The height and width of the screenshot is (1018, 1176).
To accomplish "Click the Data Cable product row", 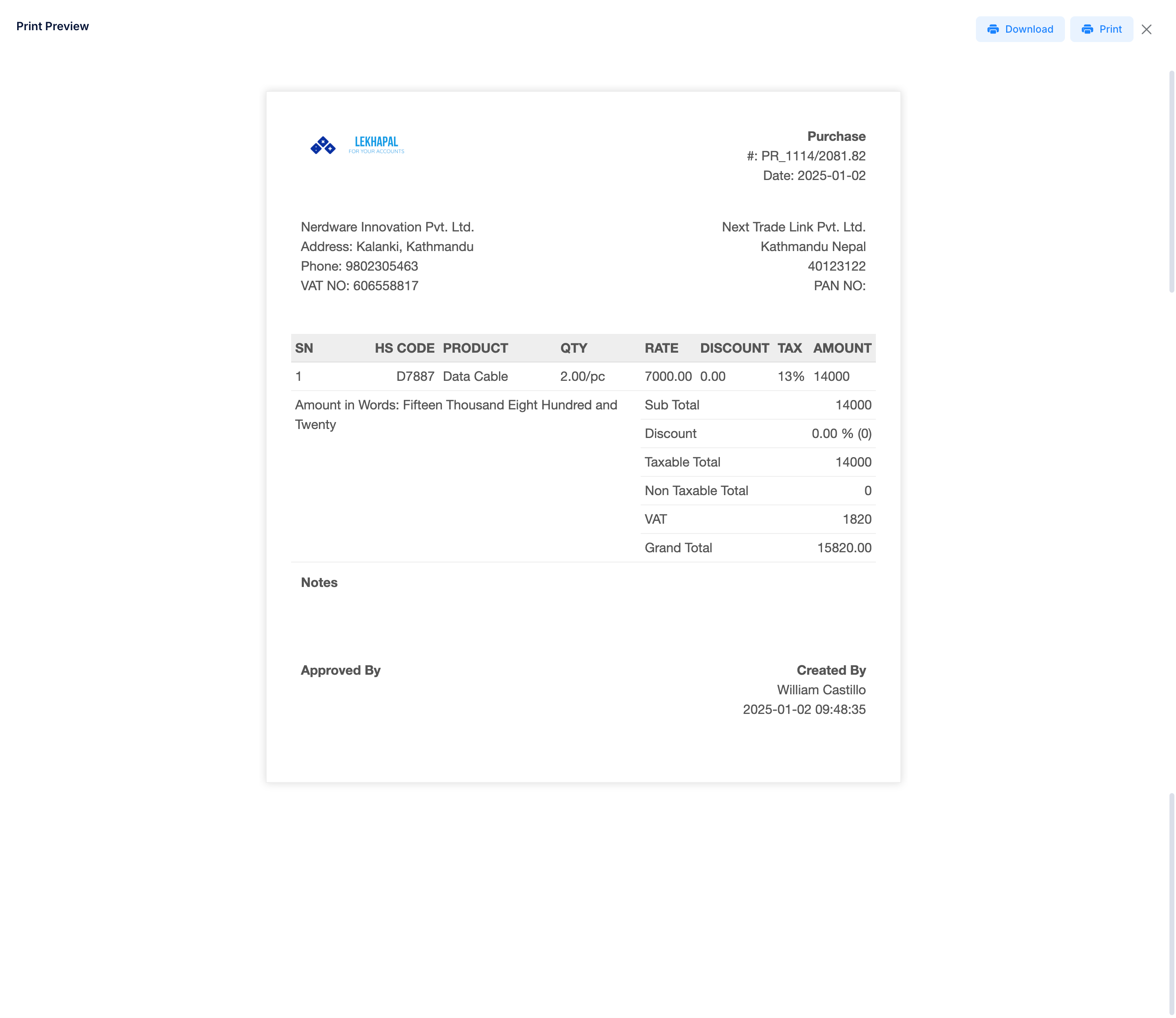I will pos(475,376).
